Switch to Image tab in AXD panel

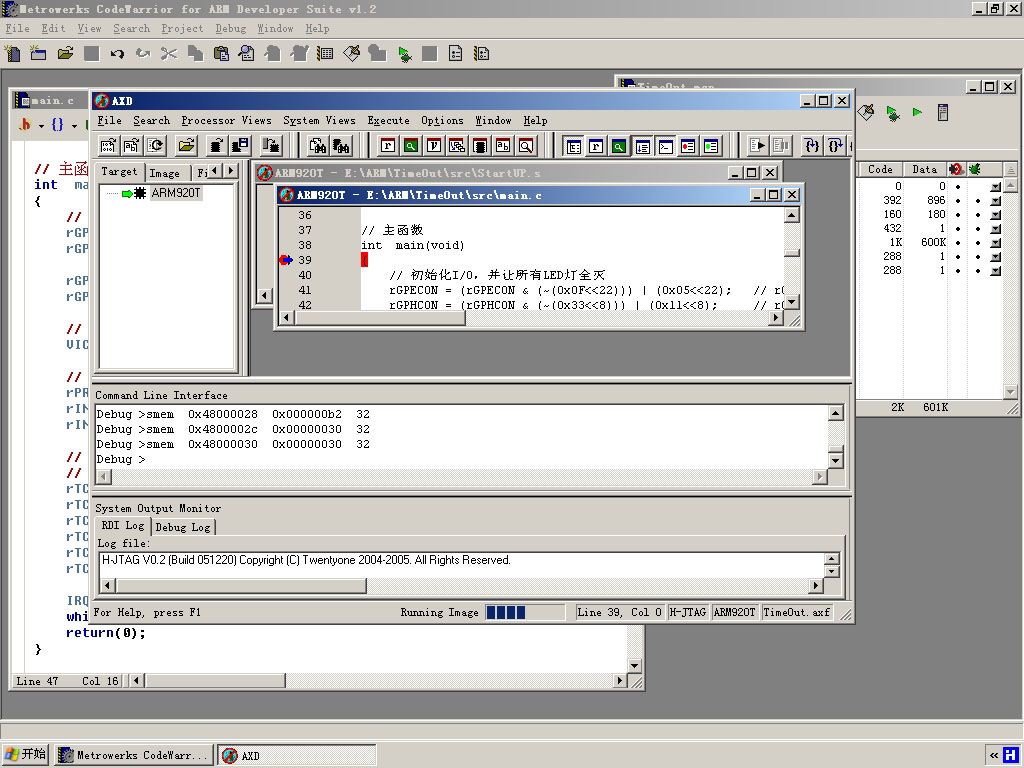[x=164, y=173]
